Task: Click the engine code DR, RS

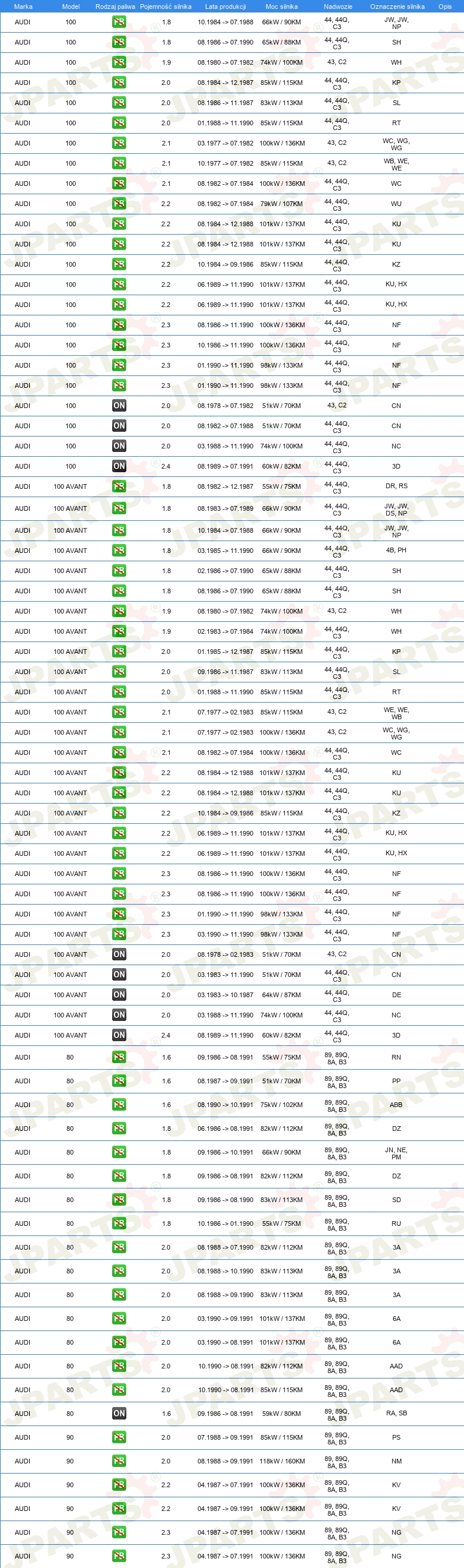Action: (x=396, y=486)
